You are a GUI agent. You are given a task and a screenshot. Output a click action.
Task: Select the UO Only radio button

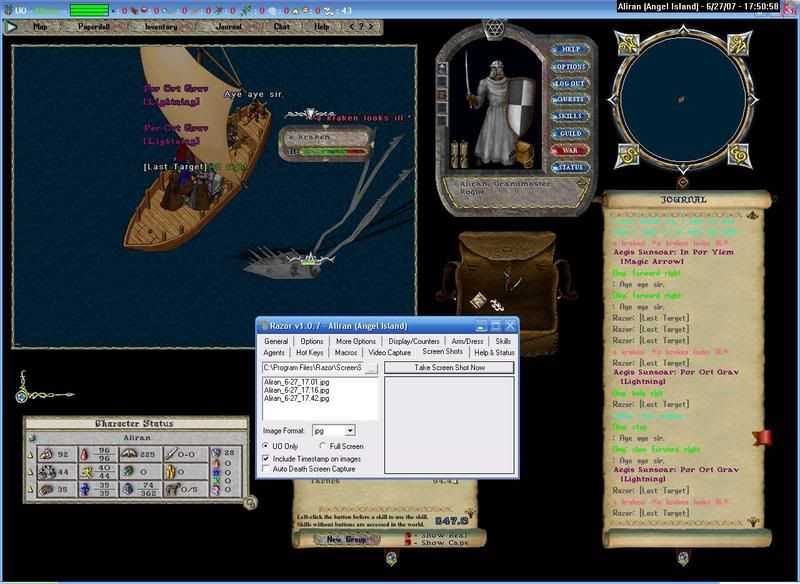click(x=266, y=445)
